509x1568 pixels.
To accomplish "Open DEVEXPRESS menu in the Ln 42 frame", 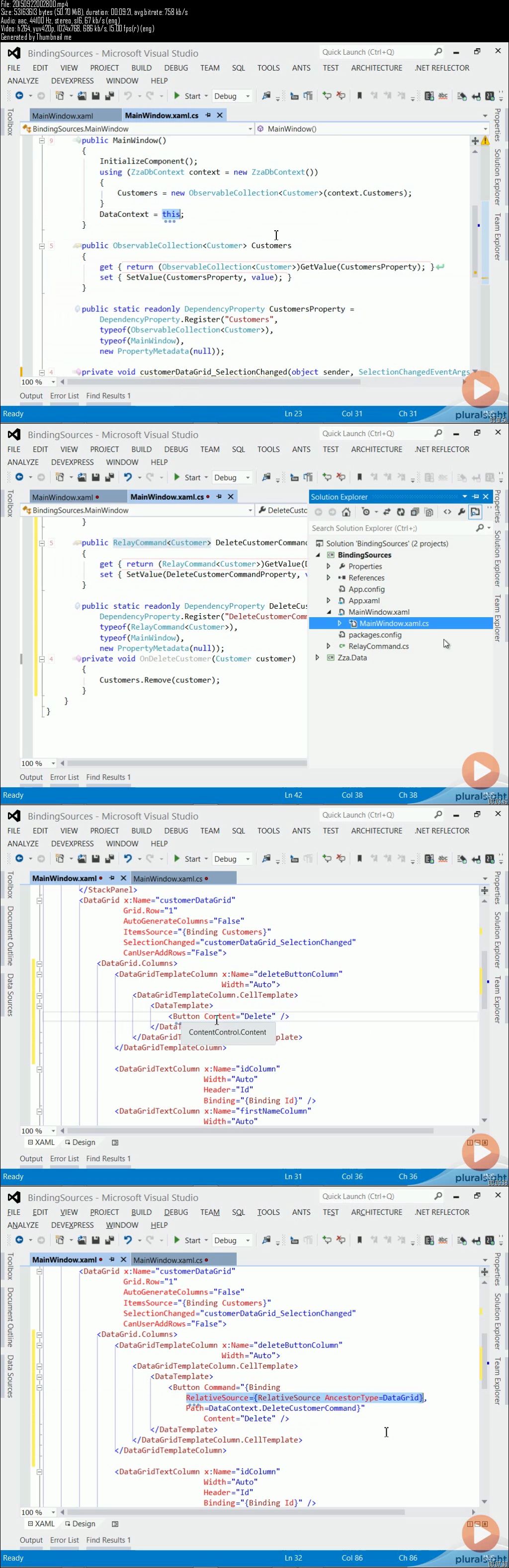I will [x=73, y=462].
